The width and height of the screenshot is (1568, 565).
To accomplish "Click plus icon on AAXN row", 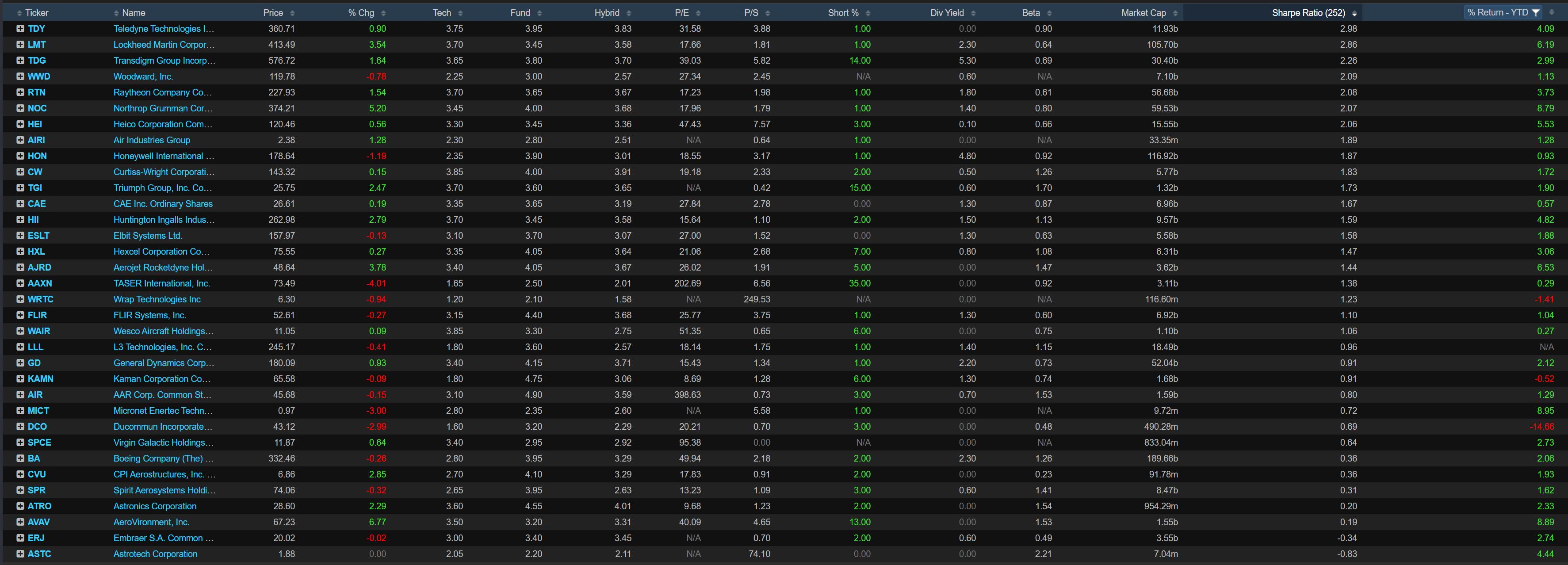I will point(20,283).
